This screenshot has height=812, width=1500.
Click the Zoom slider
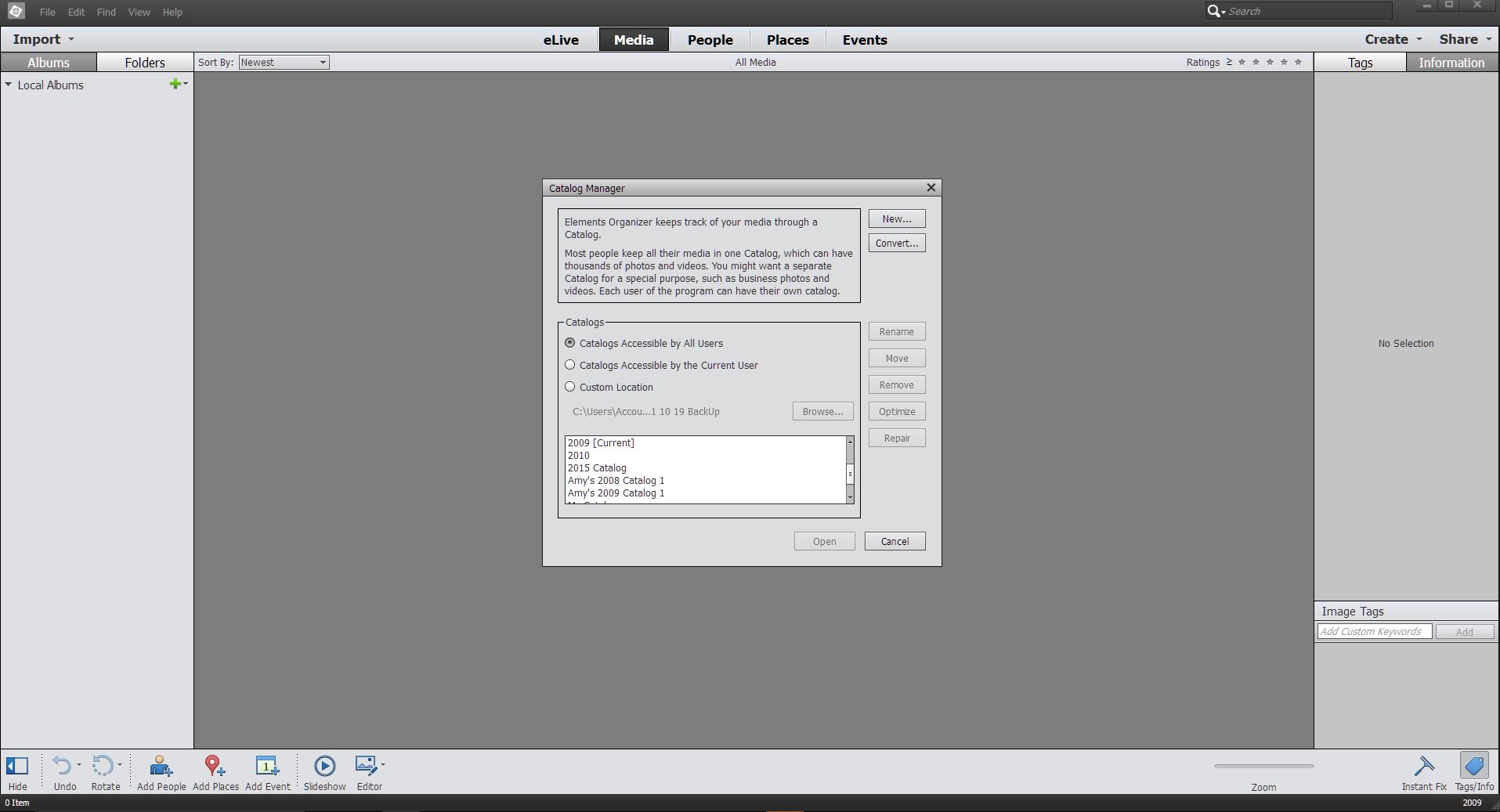point(1263,766)
